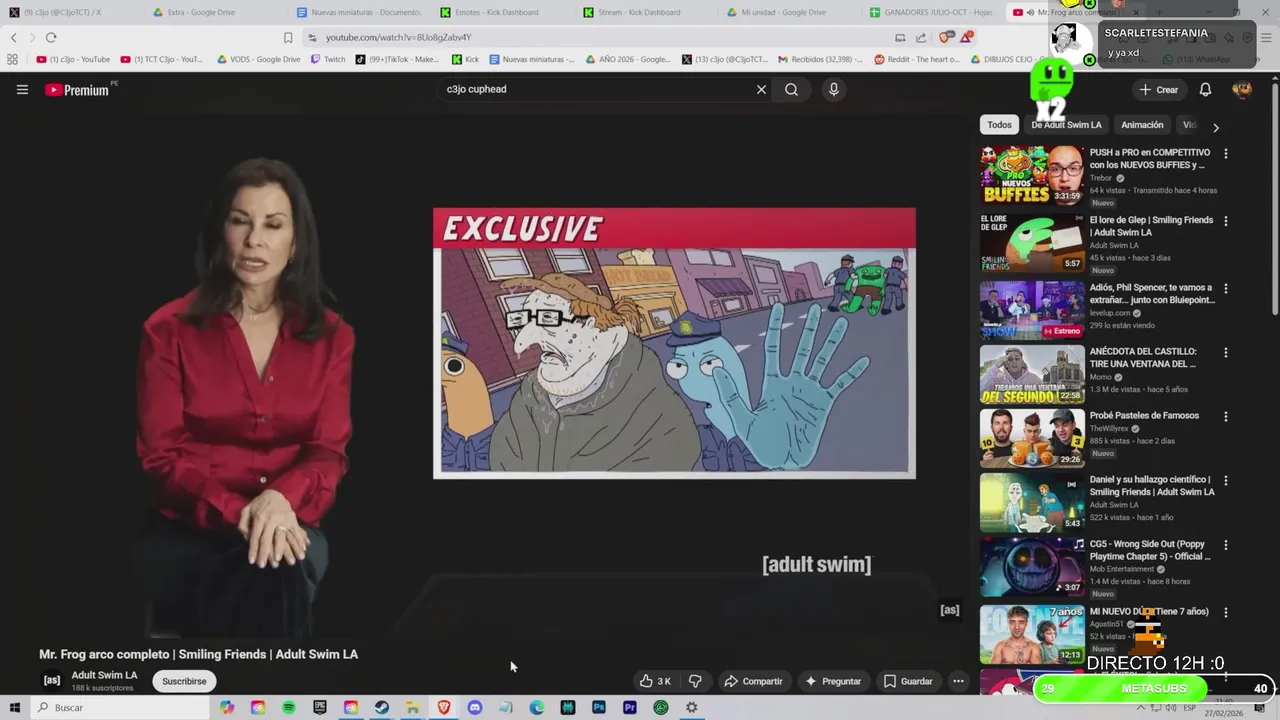Open Discord from the taskbar

pyautogui.click(x=475, y=707)
